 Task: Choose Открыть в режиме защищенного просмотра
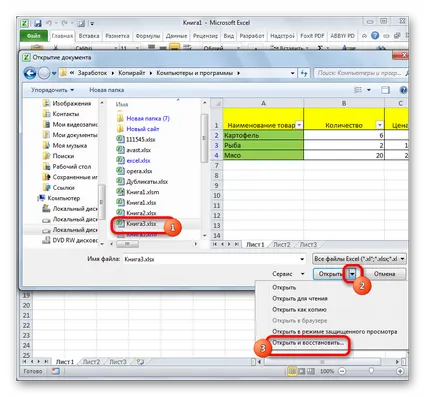335,332
